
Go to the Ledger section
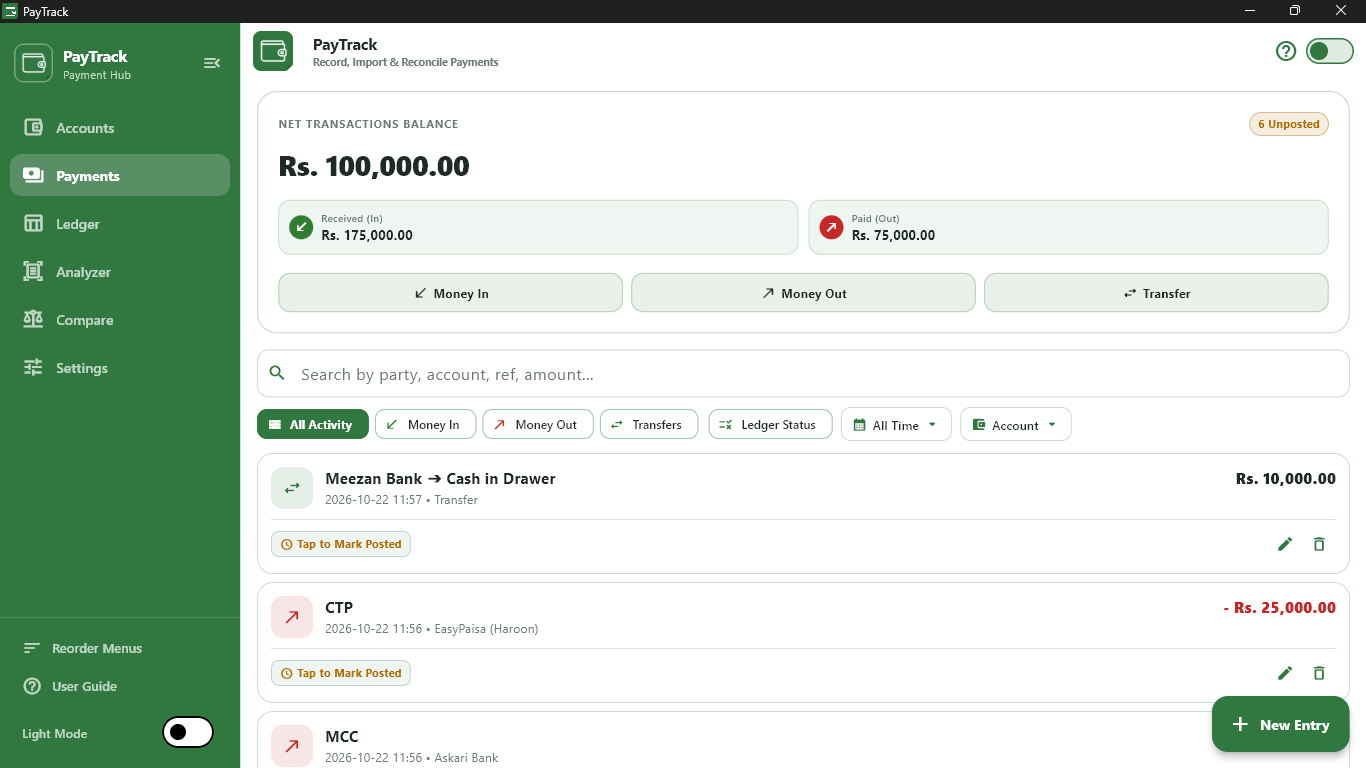pos(120,224)
